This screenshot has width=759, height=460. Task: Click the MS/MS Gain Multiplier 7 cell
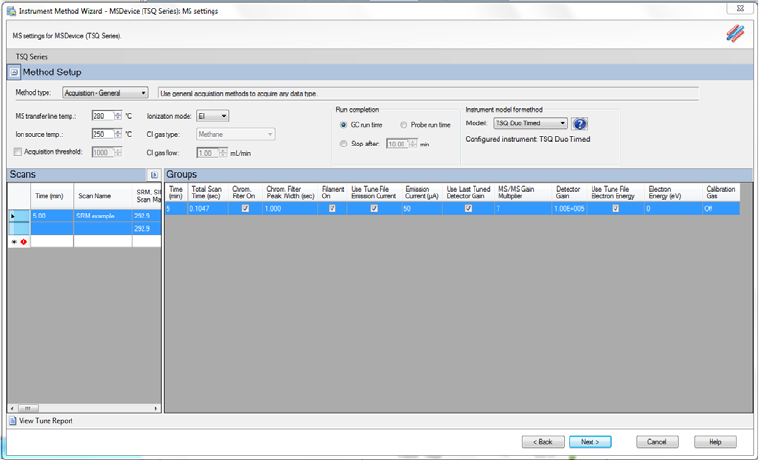[523, 209]
